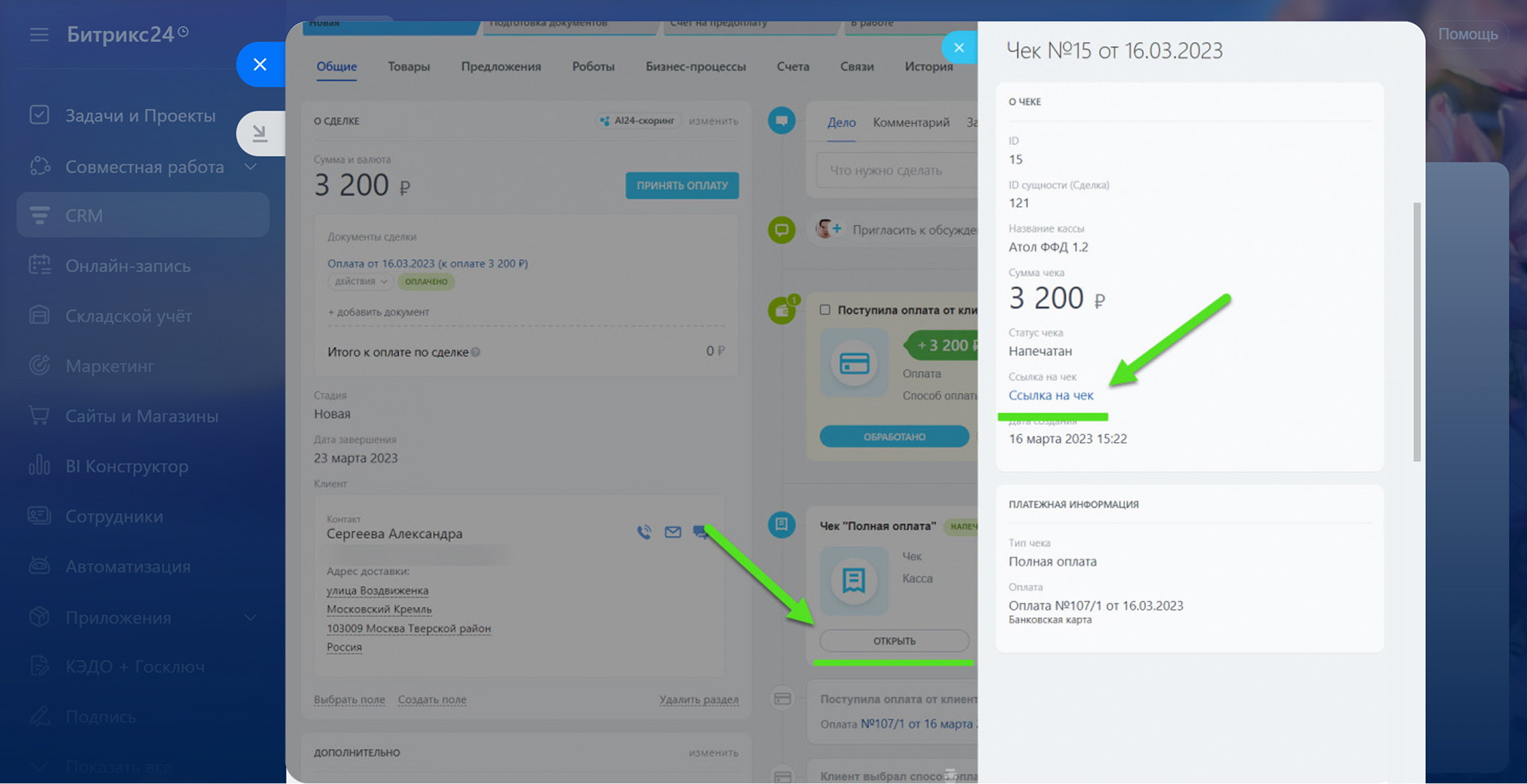Tick the Поступила оплата от клиента checkbox
The image size is (1527, 784).
click(825, 310)
